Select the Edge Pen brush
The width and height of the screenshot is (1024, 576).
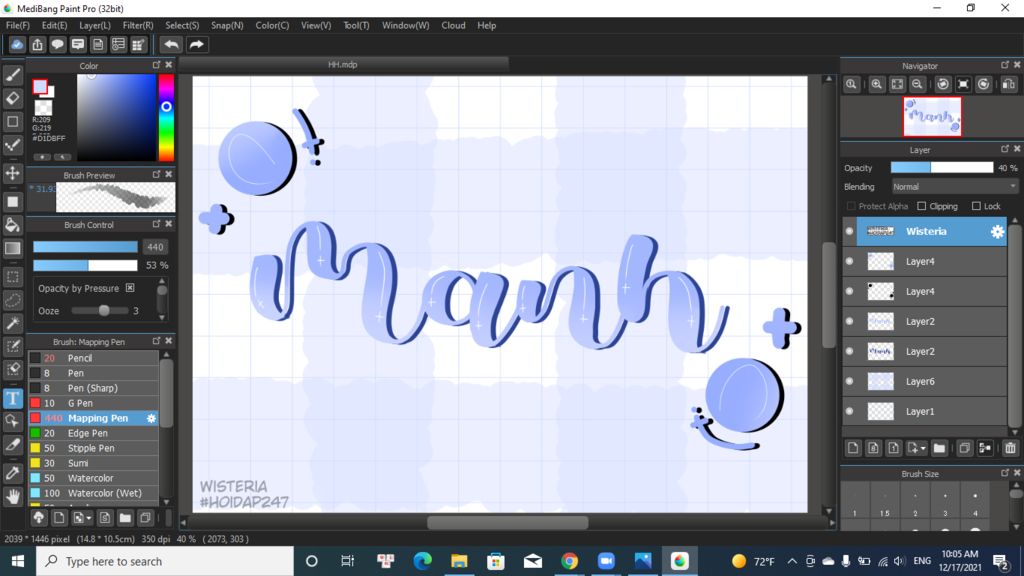pyautogui.click(x=93, y=433)
